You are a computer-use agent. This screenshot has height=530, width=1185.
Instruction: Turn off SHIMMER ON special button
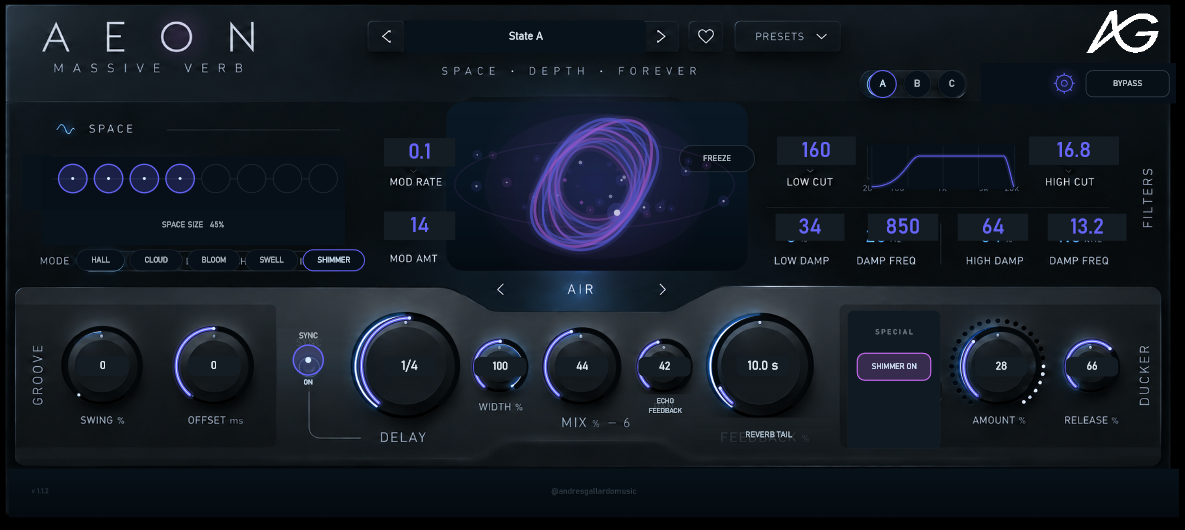(x=893, y=367)
